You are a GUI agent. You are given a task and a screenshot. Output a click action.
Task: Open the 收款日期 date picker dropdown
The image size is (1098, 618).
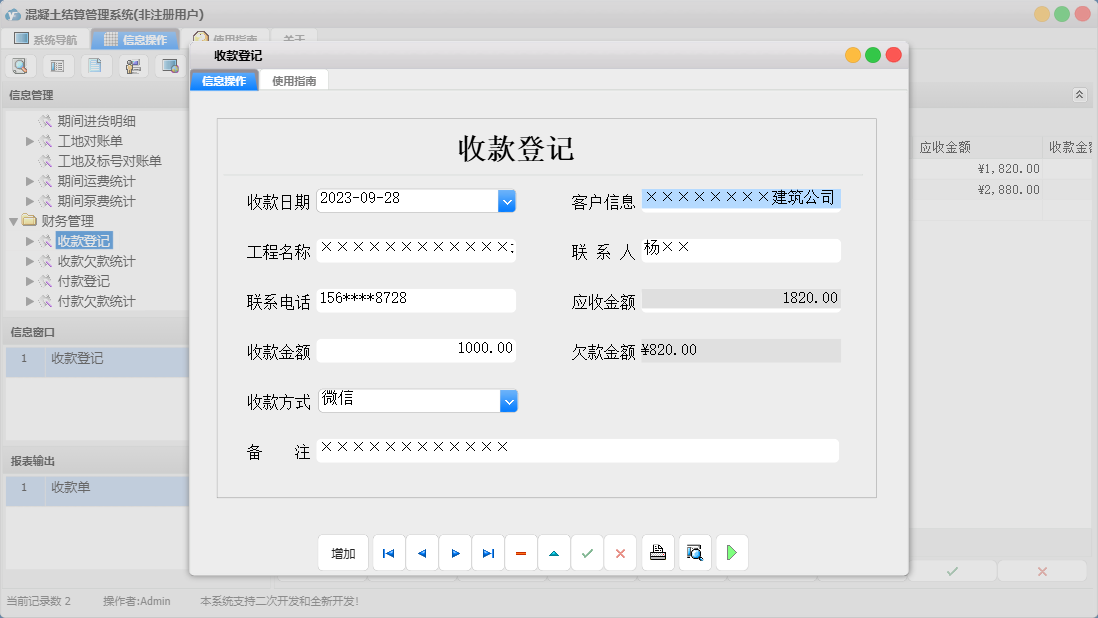coord(506,200)
